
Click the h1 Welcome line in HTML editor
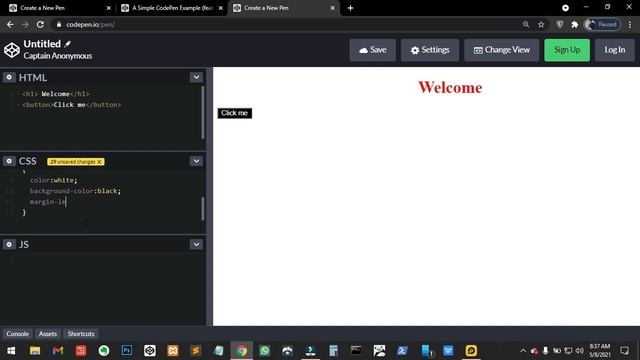pos(56,94)
